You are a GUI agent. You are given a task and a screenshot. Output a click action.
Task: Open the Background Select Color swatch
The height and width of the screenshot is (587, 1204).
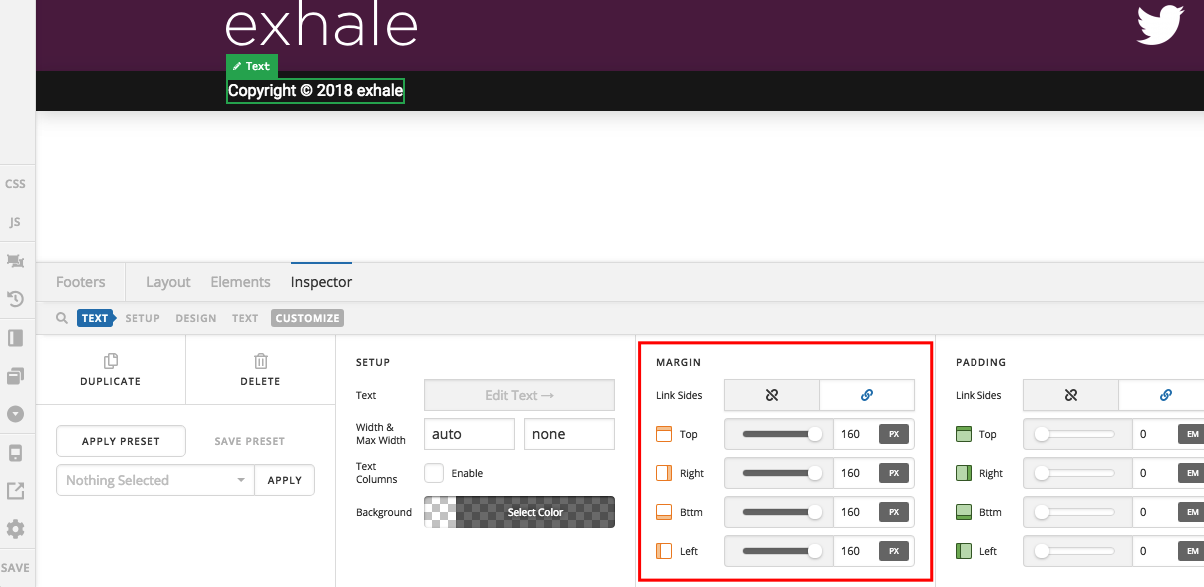519,512
